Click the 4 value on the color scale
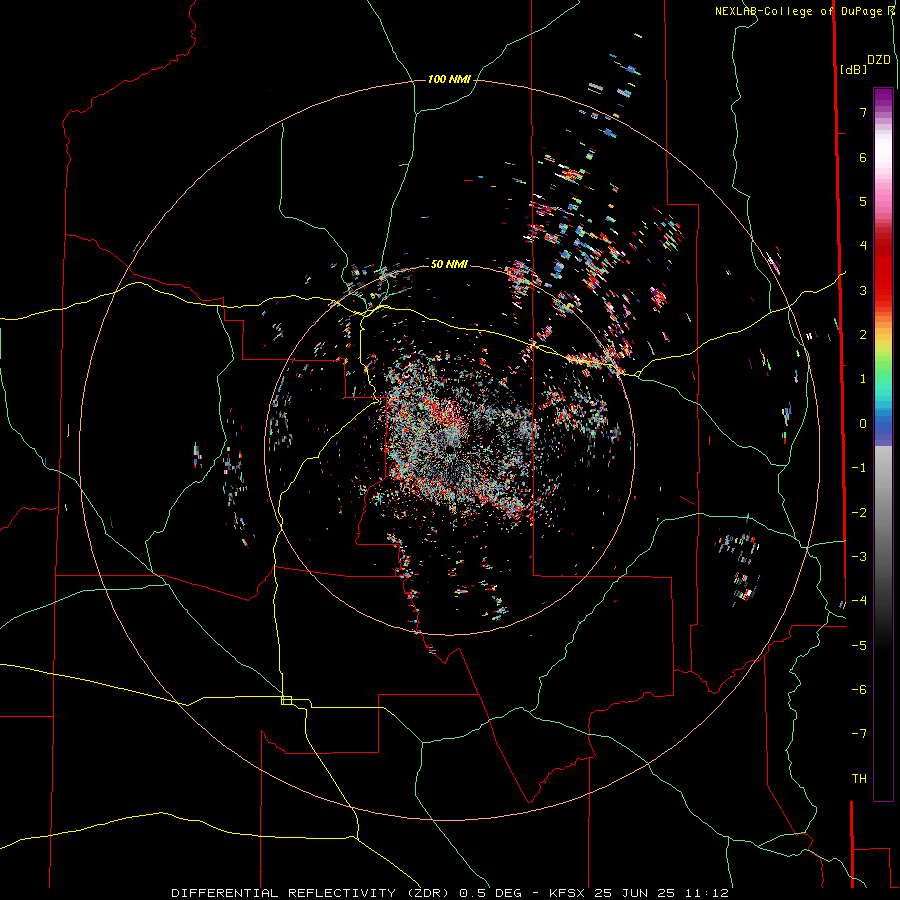Viewport: 900px width, 900px height. point(863,246)
